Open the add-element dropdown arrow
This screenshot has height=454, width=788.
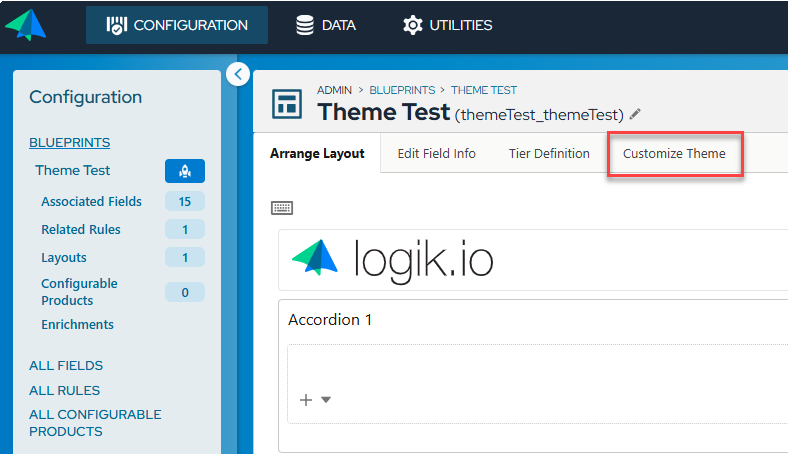tap(326, 400)
